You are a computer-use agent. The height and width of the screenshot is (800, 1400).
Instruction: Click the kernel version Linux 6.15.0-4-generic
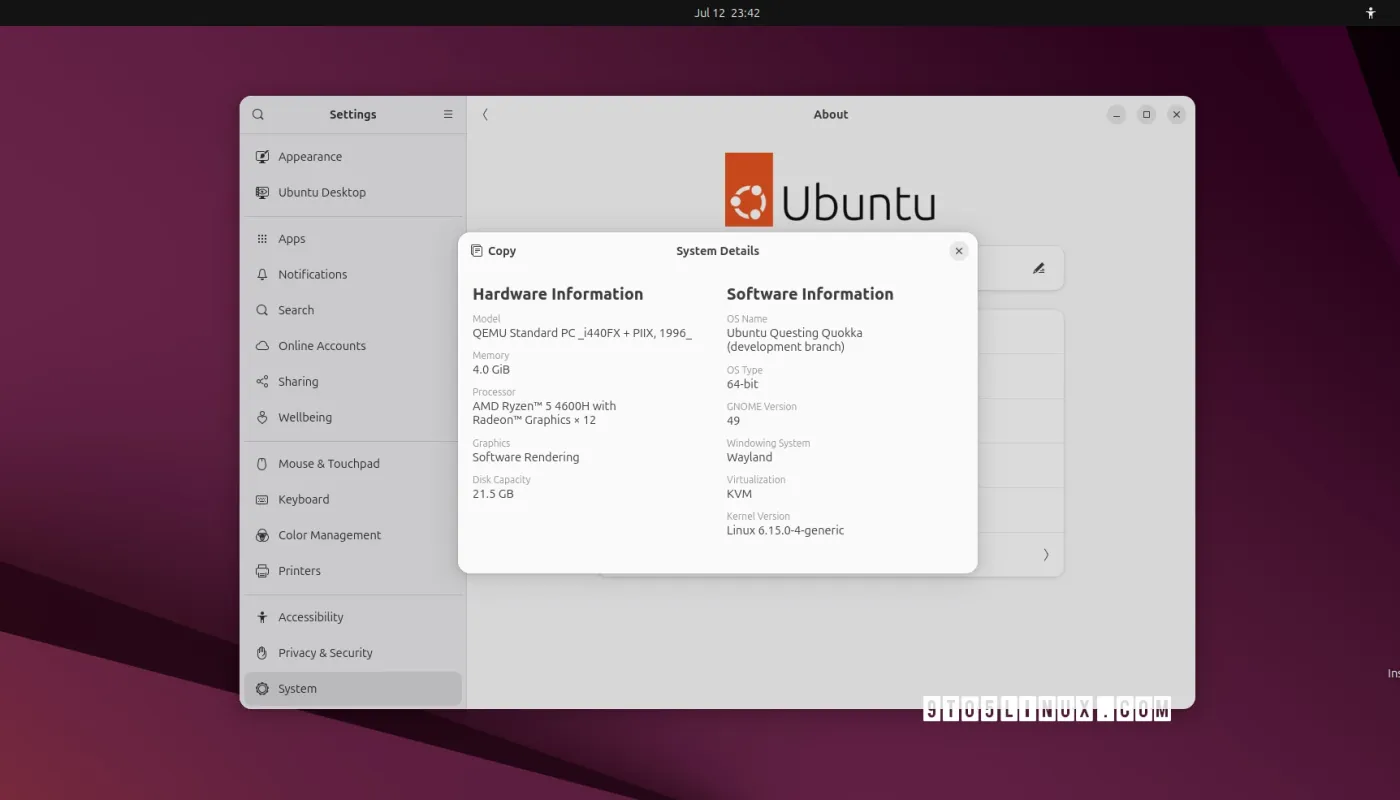[785, 531]
